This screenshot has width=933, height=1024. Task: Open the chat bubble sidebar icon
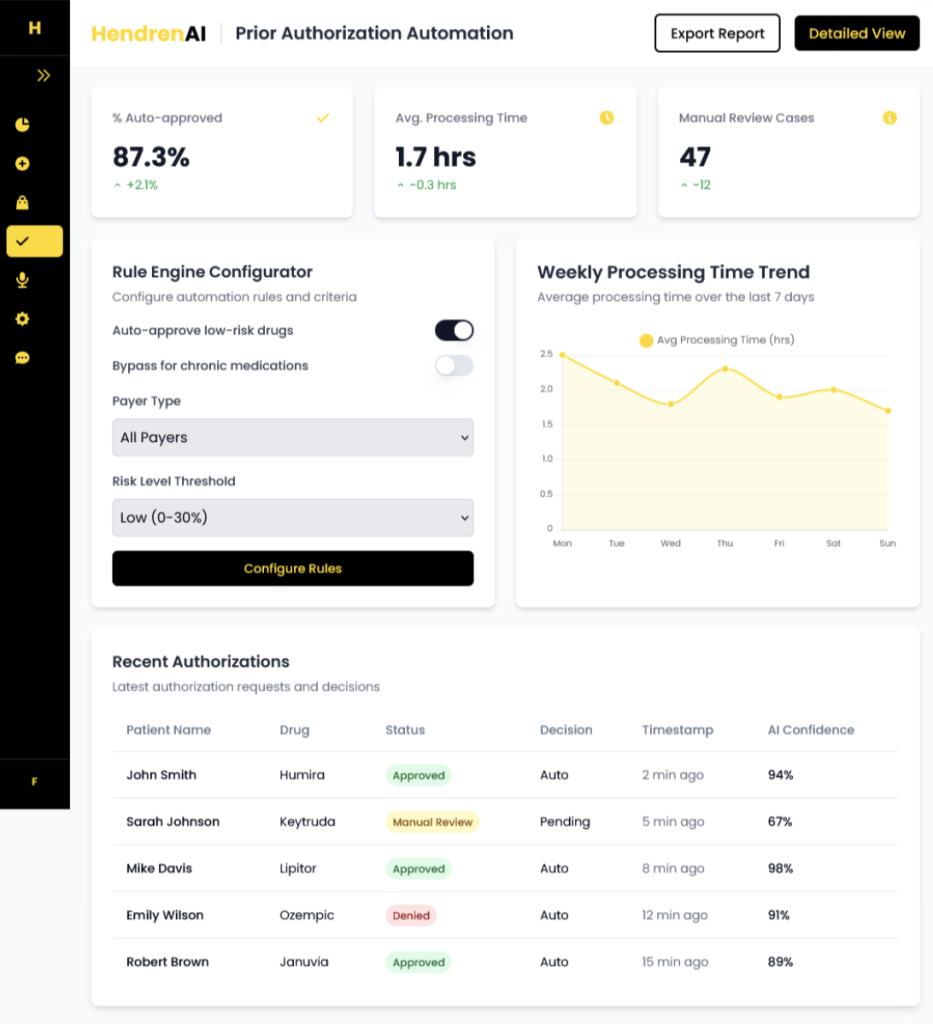22,357
